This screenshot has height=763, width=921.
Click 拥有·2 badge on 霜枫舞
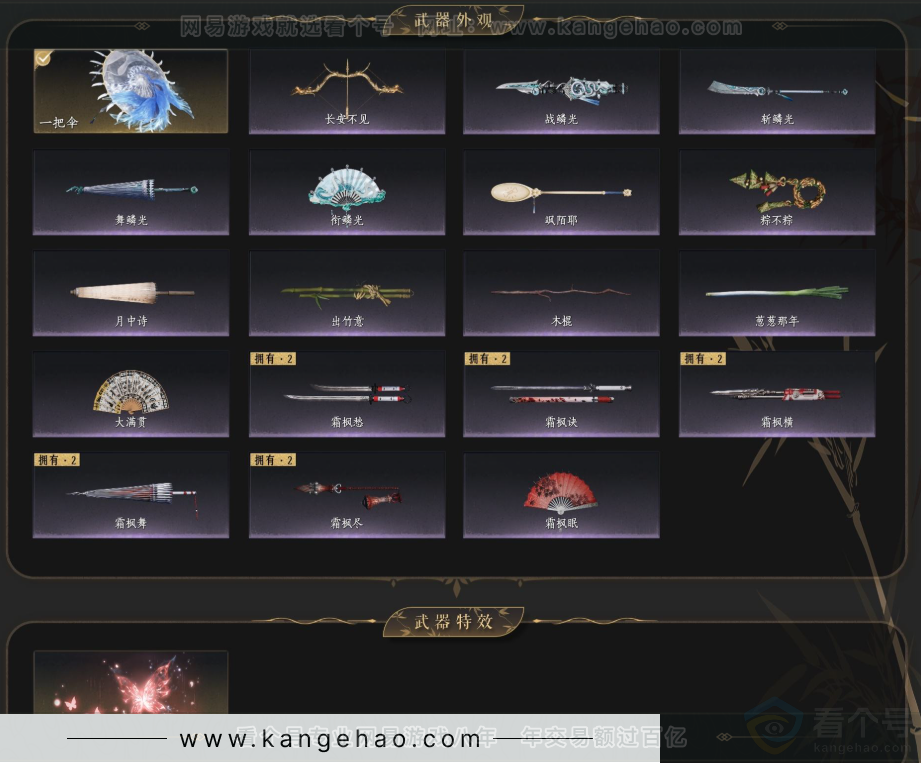point(56,460)
